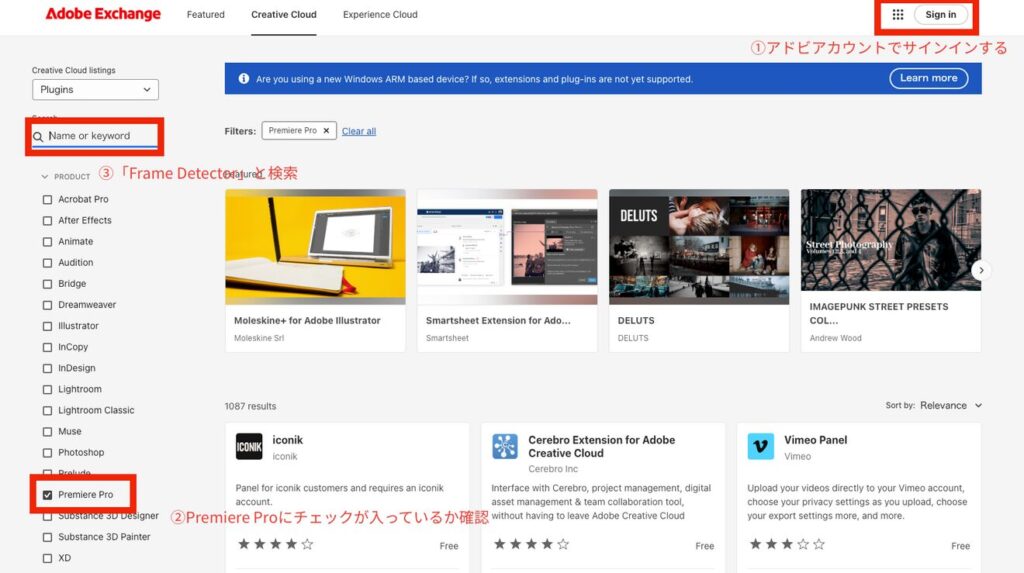Open the Featured tab
The image size is (1024, 573).
tap(206, 14)
